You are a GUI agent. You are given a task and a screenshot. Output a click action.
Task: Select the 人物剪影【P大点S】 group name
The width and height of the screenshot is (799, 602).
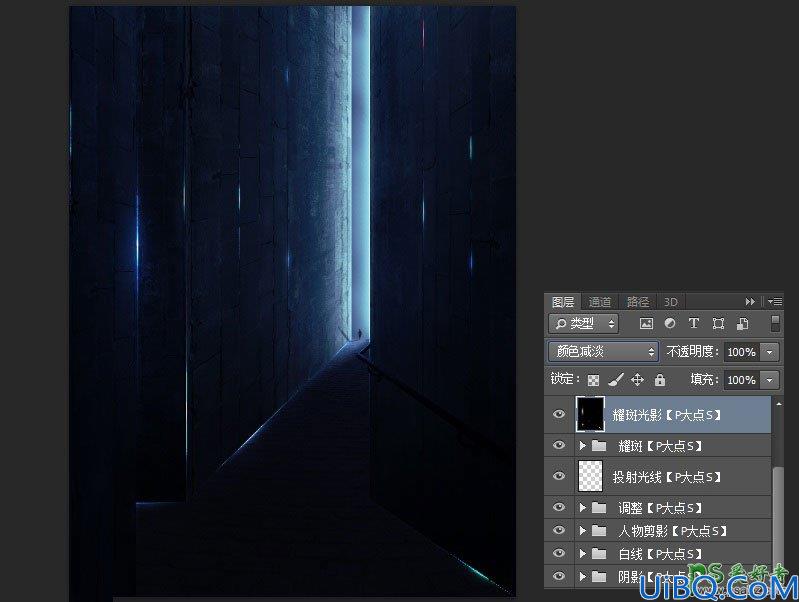coord(672,531)
